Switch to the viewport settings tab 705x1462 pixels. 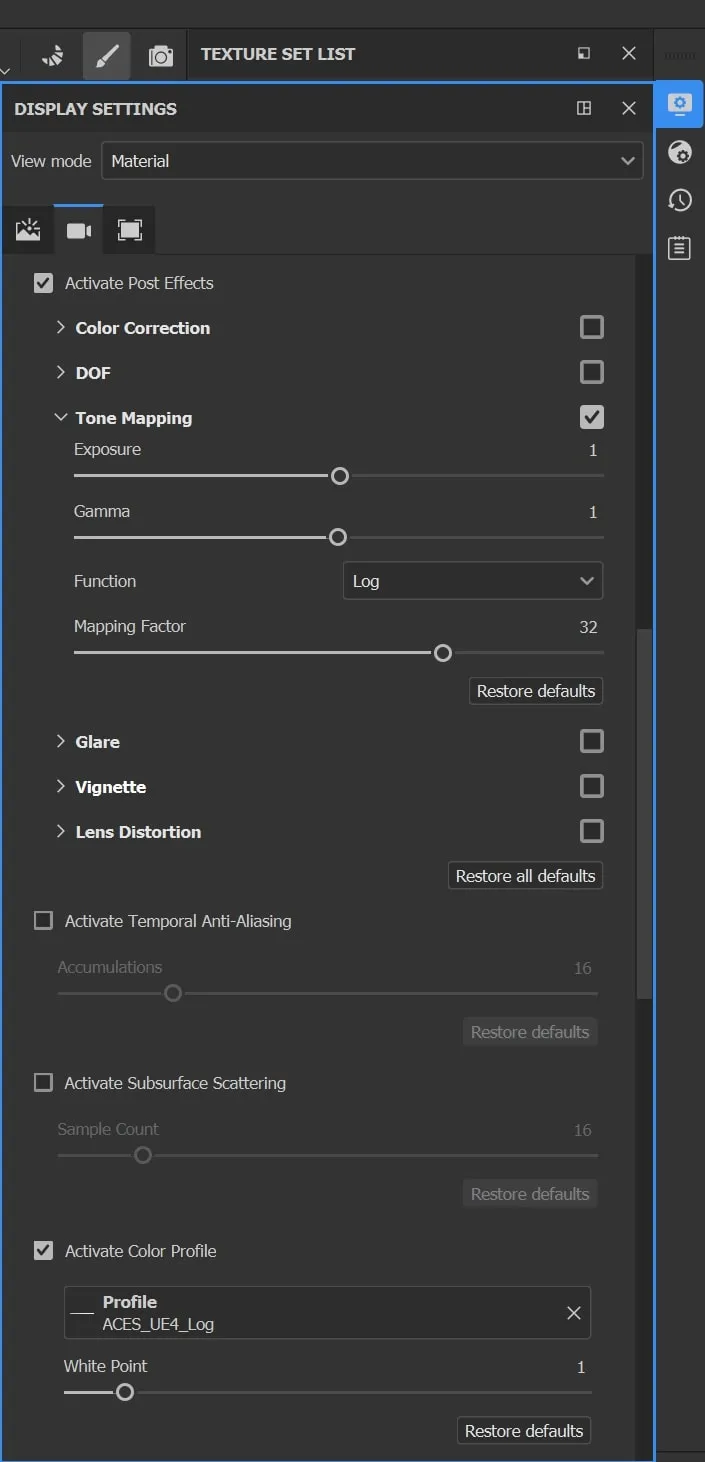point(130,231)
